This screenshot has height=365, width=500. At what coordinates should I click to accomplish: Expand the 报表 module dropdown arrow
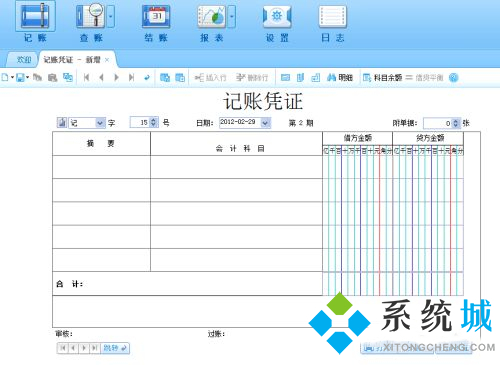pyautogui.click(x=232, y=16)
